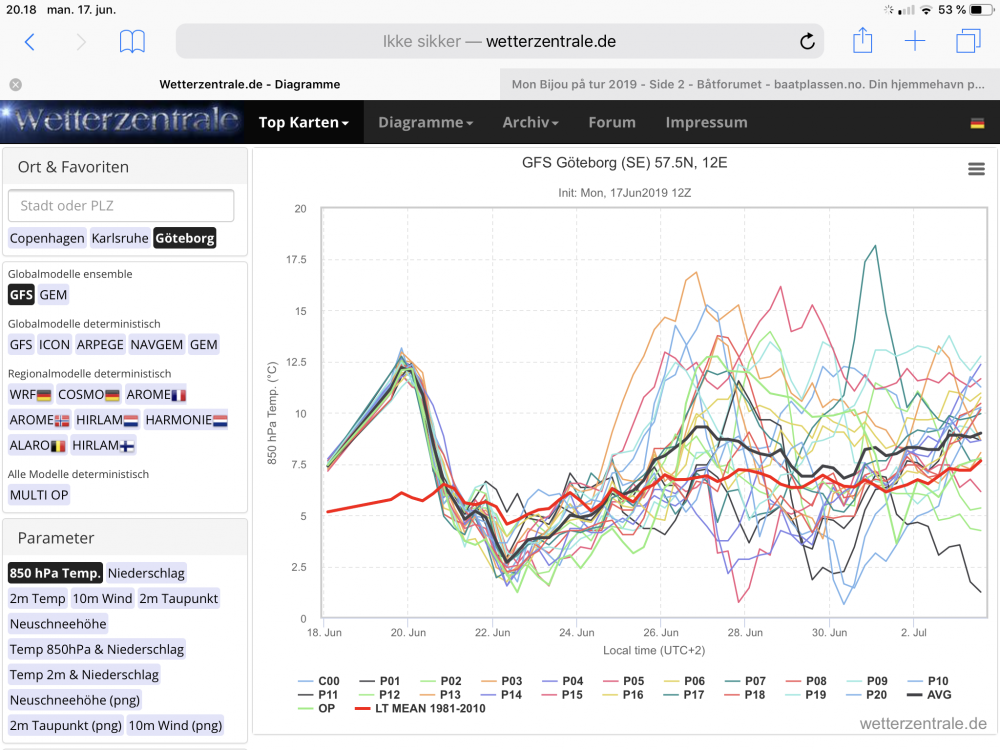Toggle P01 series in chart legend
The image size is (1000, 750).
380,681
